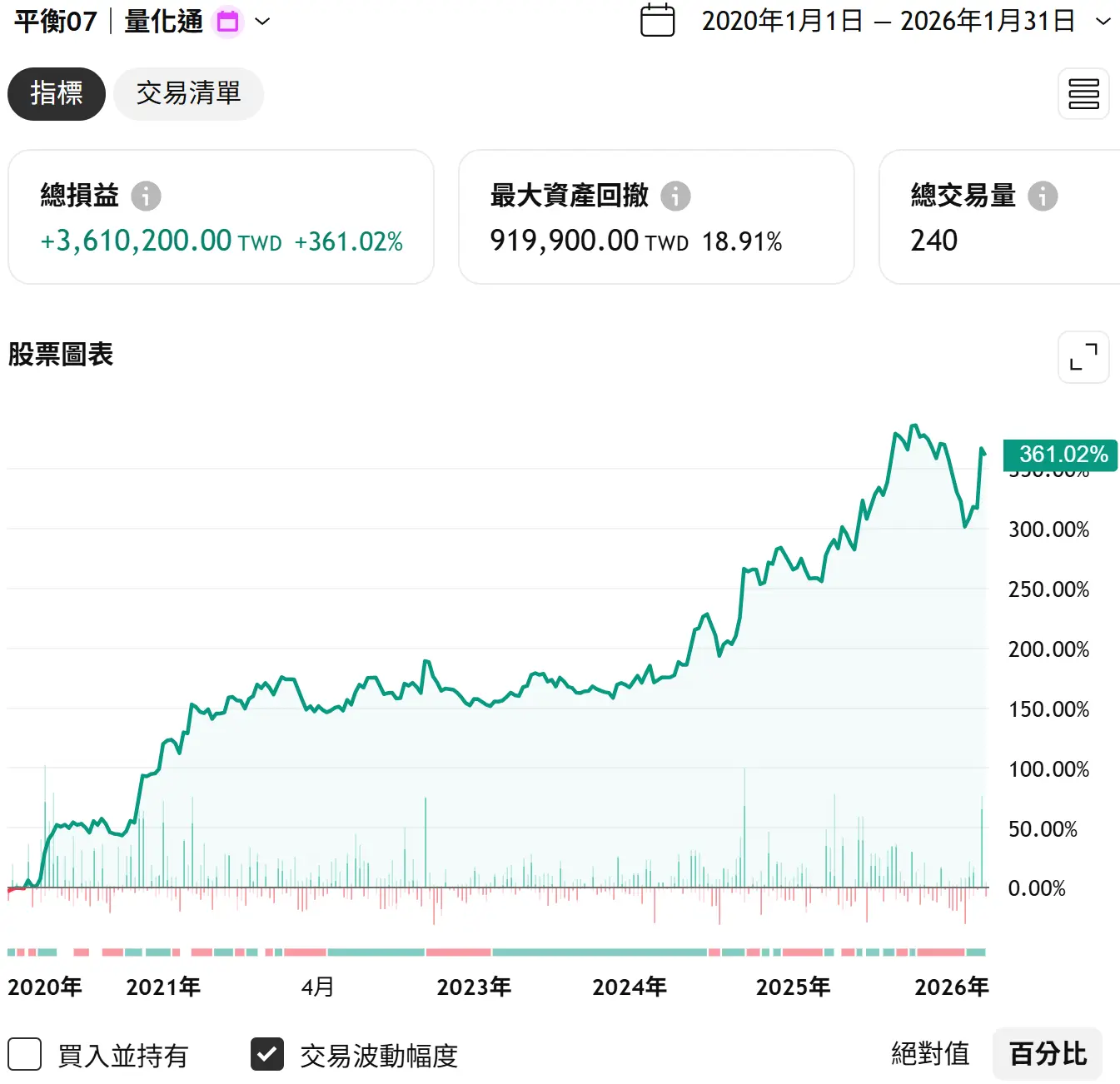Show info tooltip for 總交易量
The height and width of the screenshot is (1084, 1120).
(x=1043, y=196)
